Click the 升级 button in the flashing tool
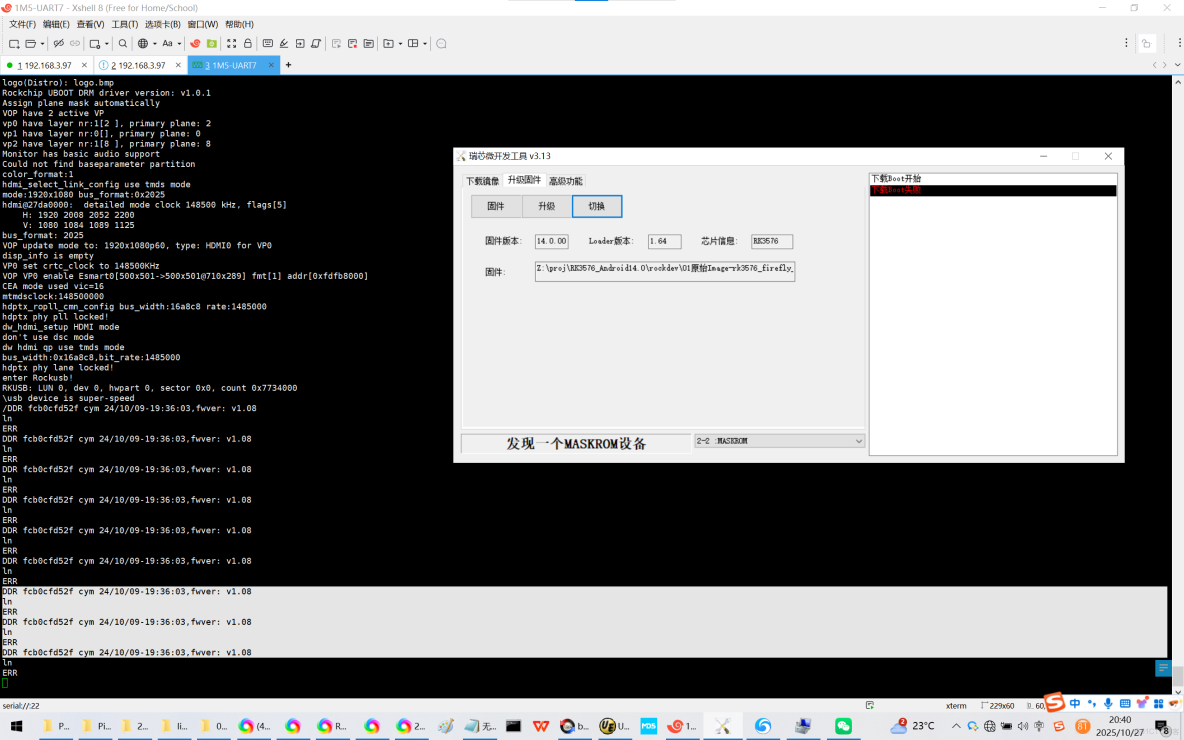The width and height of the screenshot is (1184, 740). (546, 206)
